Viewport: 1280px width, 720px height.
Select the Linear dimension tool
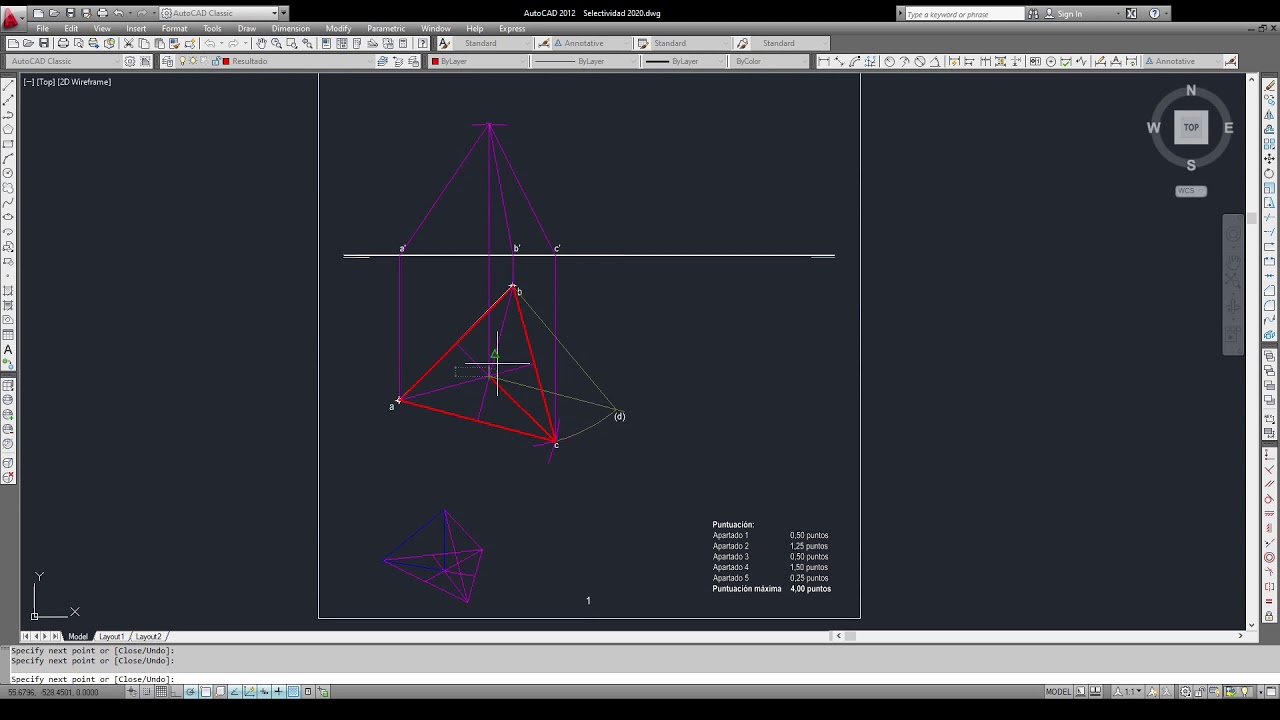click(x=823, y=61)
